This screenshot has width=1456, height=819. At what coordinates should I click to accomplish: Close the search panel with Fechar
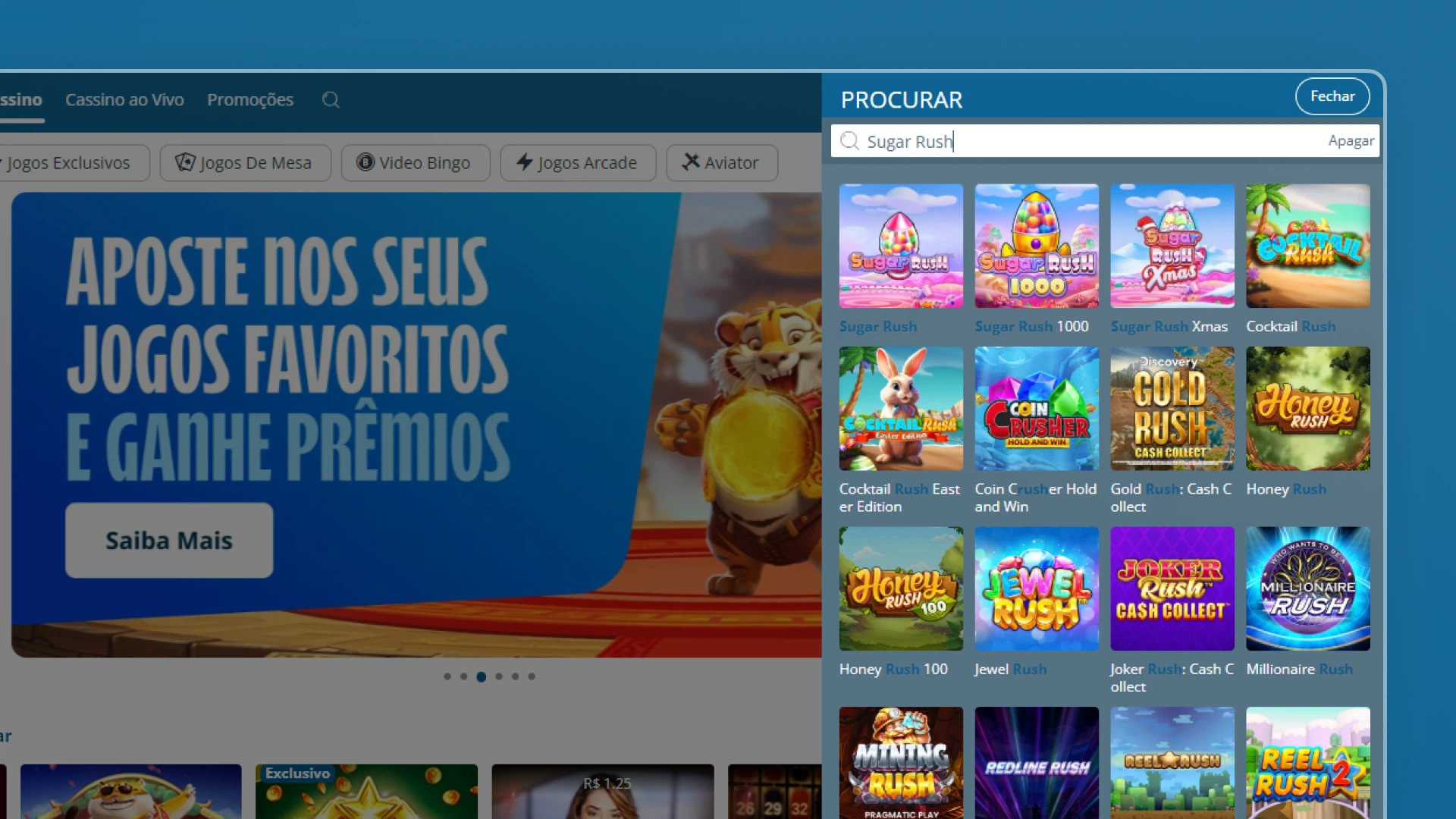click(x=1332, y=96)
